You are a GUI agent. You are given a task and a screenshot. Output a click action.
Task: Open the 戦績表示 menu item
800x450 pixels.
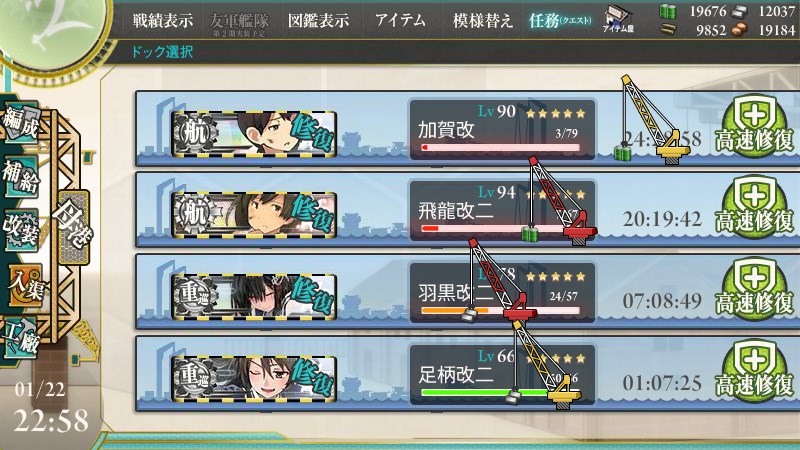pos(163,20)
